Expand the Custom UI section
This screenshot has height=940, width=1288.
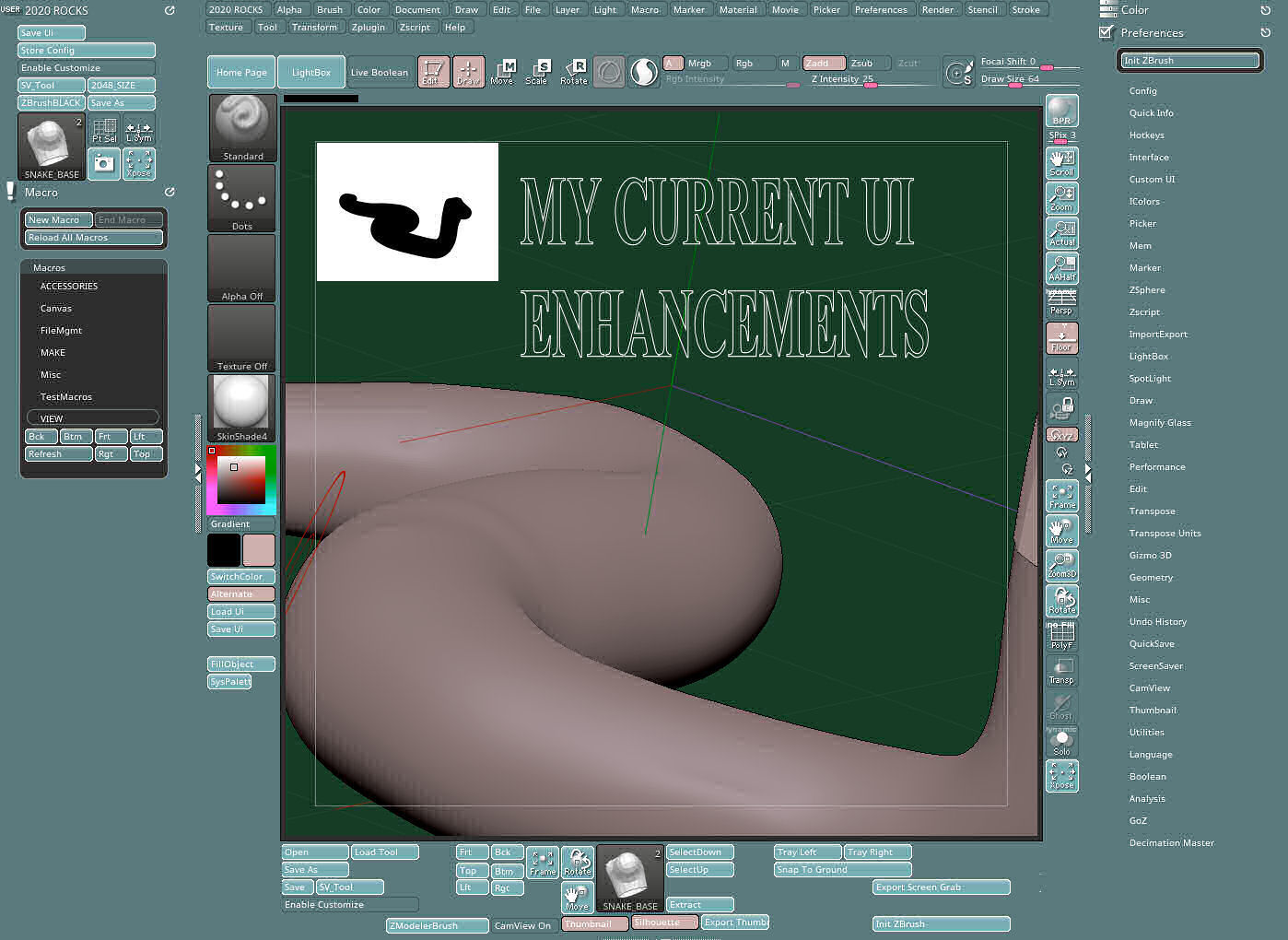point(1152,179)
